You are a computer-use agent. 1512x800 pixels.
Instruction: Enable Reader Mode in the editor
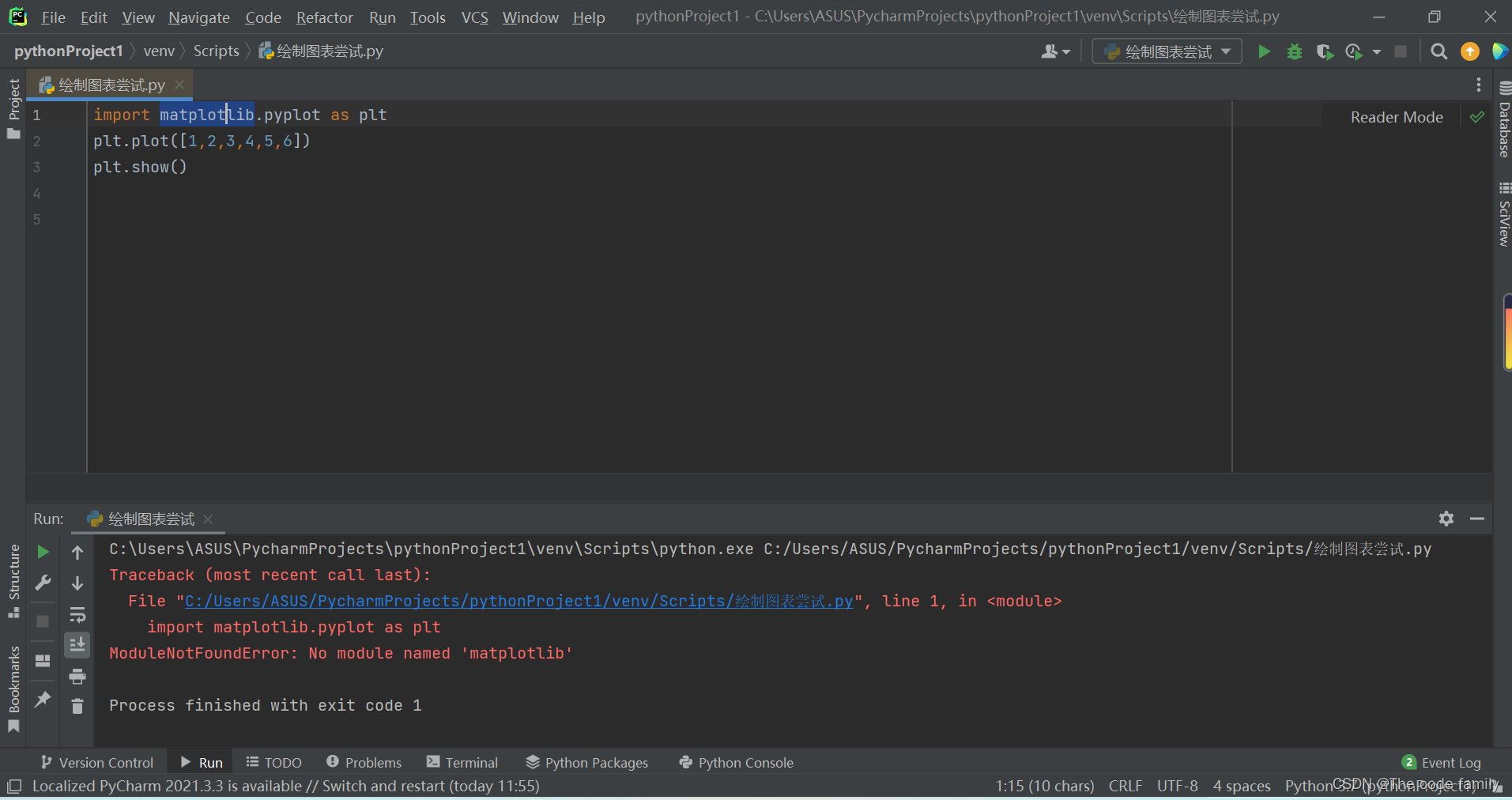click(1397, 117)
